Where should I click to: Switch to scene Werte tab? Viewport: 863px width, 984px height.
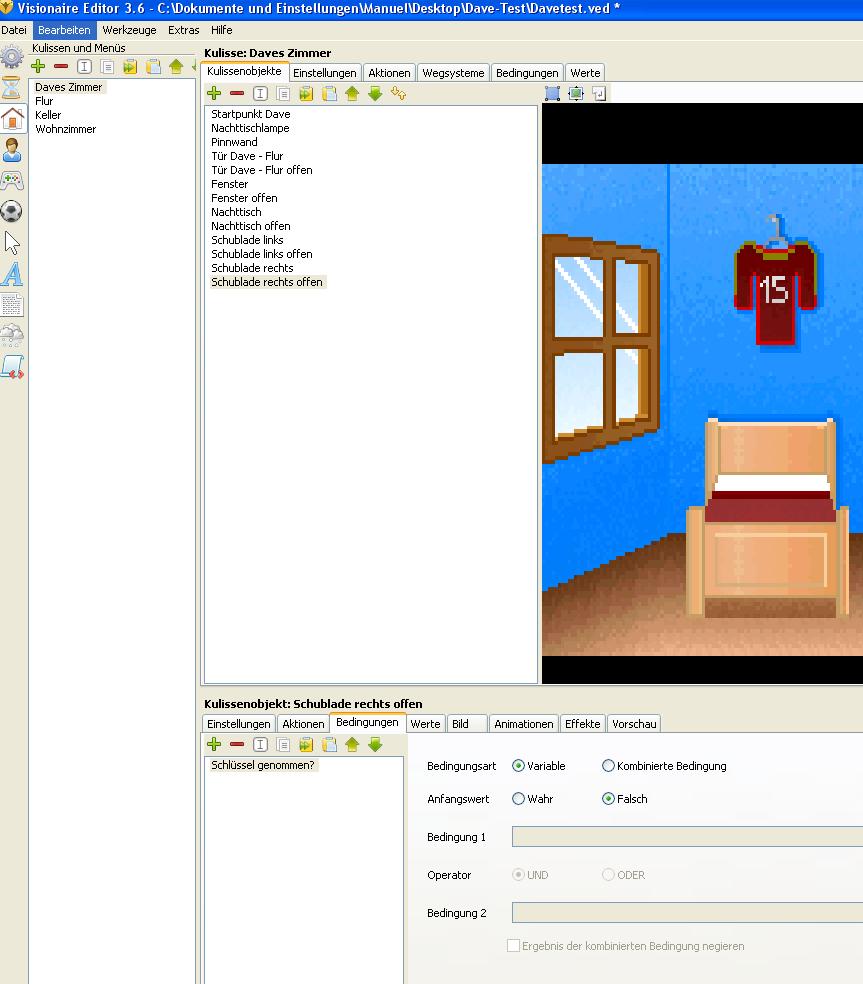point(585,73)
